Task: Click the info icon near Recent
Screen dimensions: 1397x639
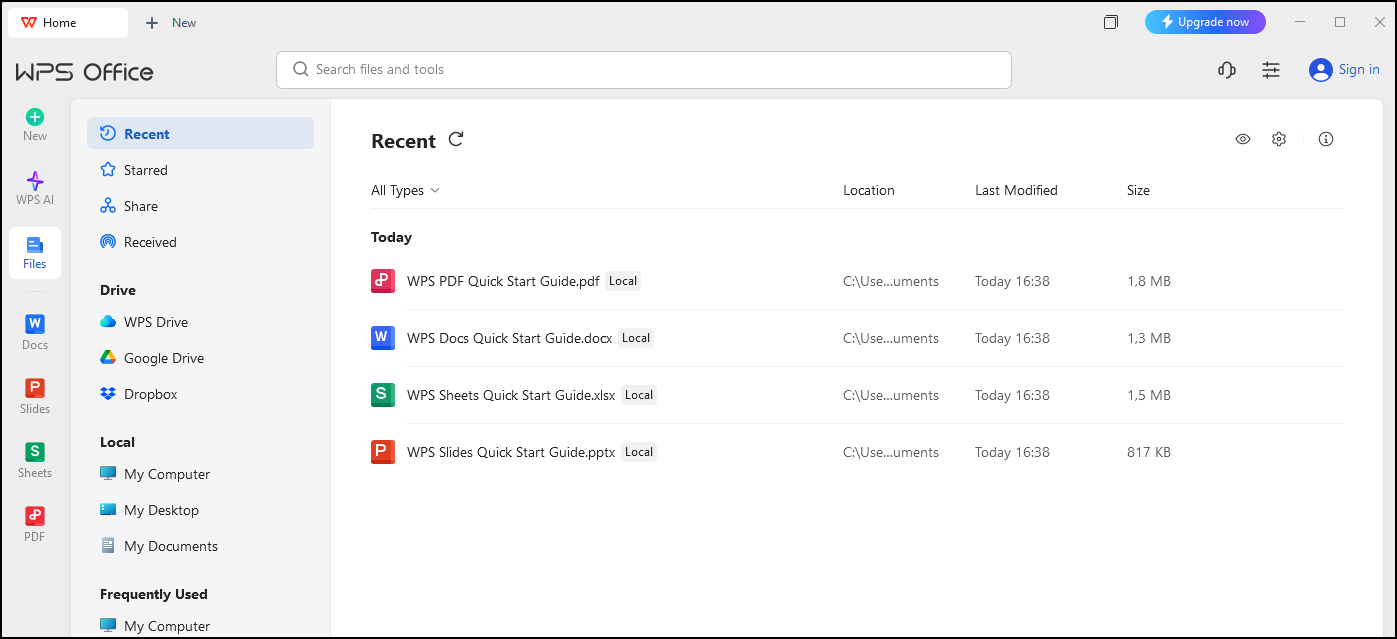Action: (x=1325, y=139)
